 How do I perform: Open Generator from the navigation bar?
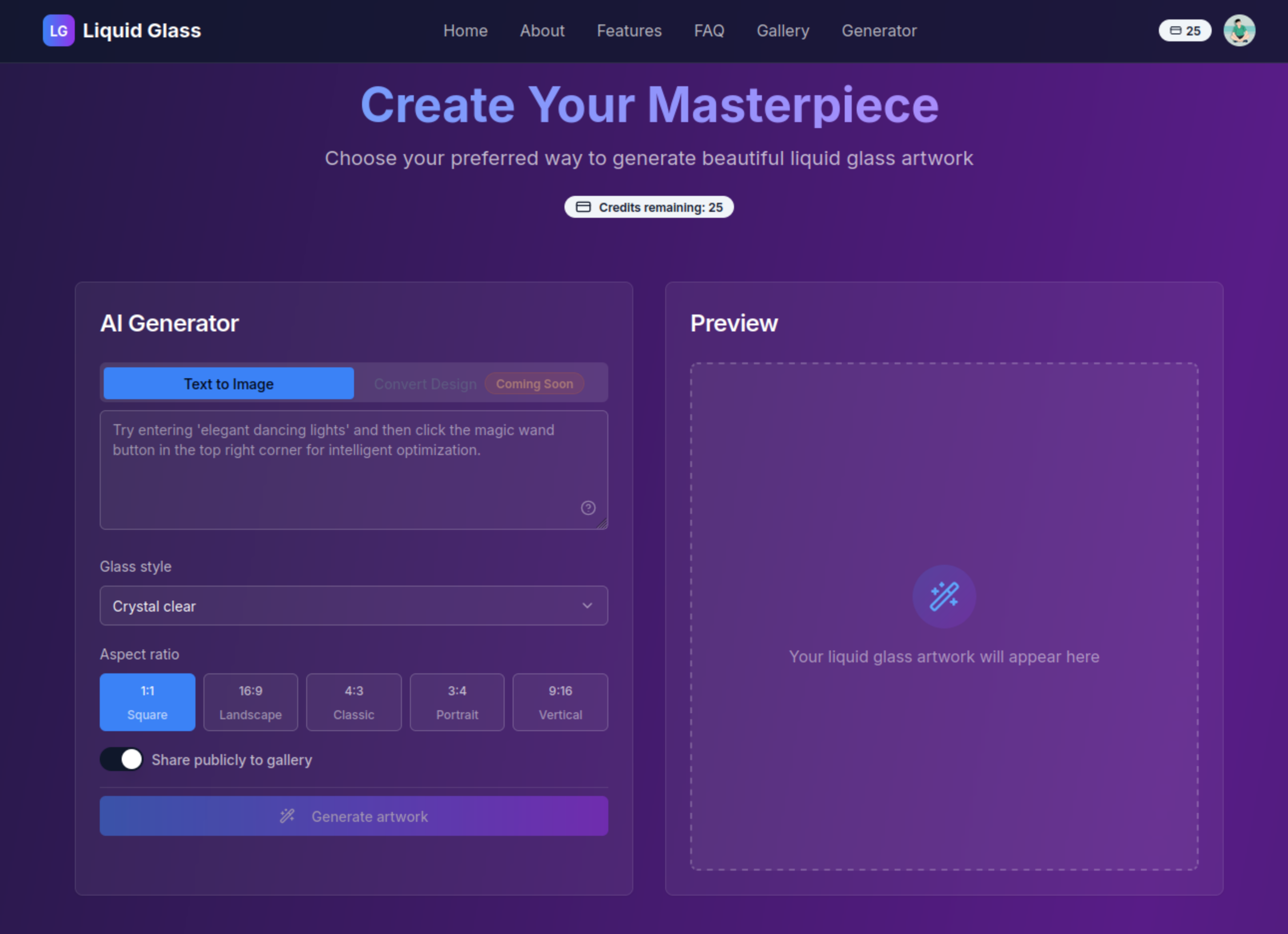(879, 31)
